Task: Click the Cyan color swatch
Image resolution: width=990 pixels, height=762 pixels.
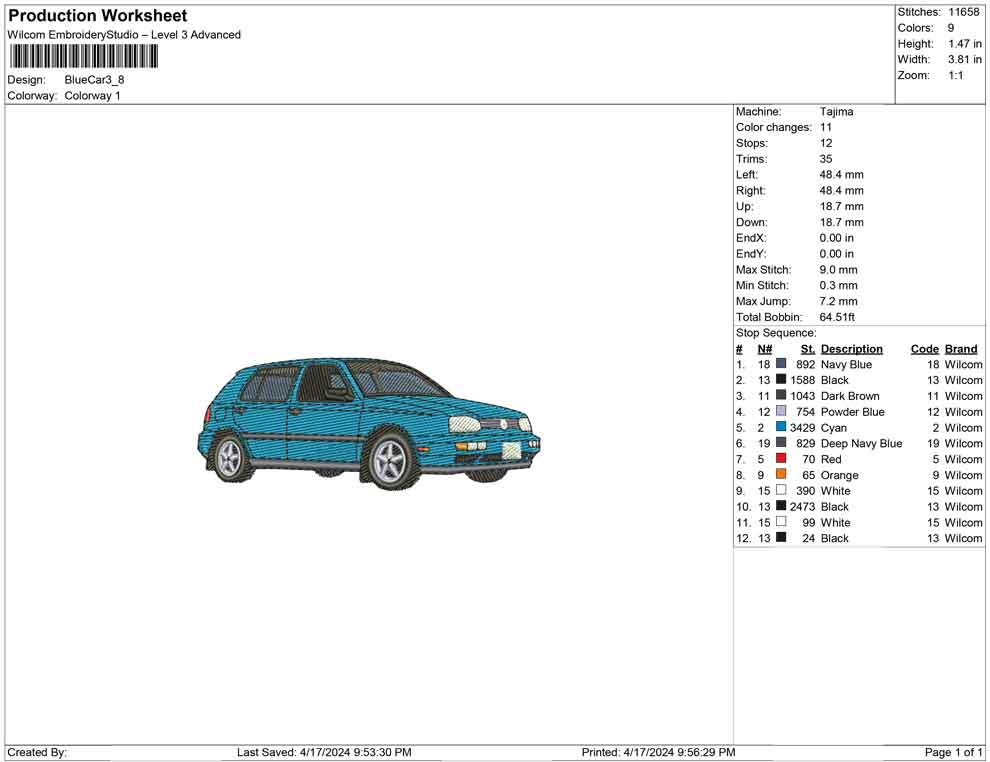Action: pyautogui.click(x=781, y=427)
